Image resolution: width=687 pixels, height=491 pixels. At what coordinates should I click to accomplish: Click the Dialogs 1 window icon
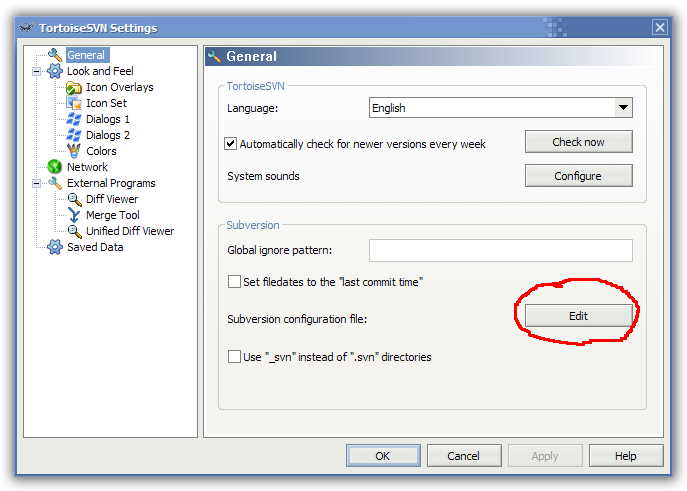(x=74, y=119)
